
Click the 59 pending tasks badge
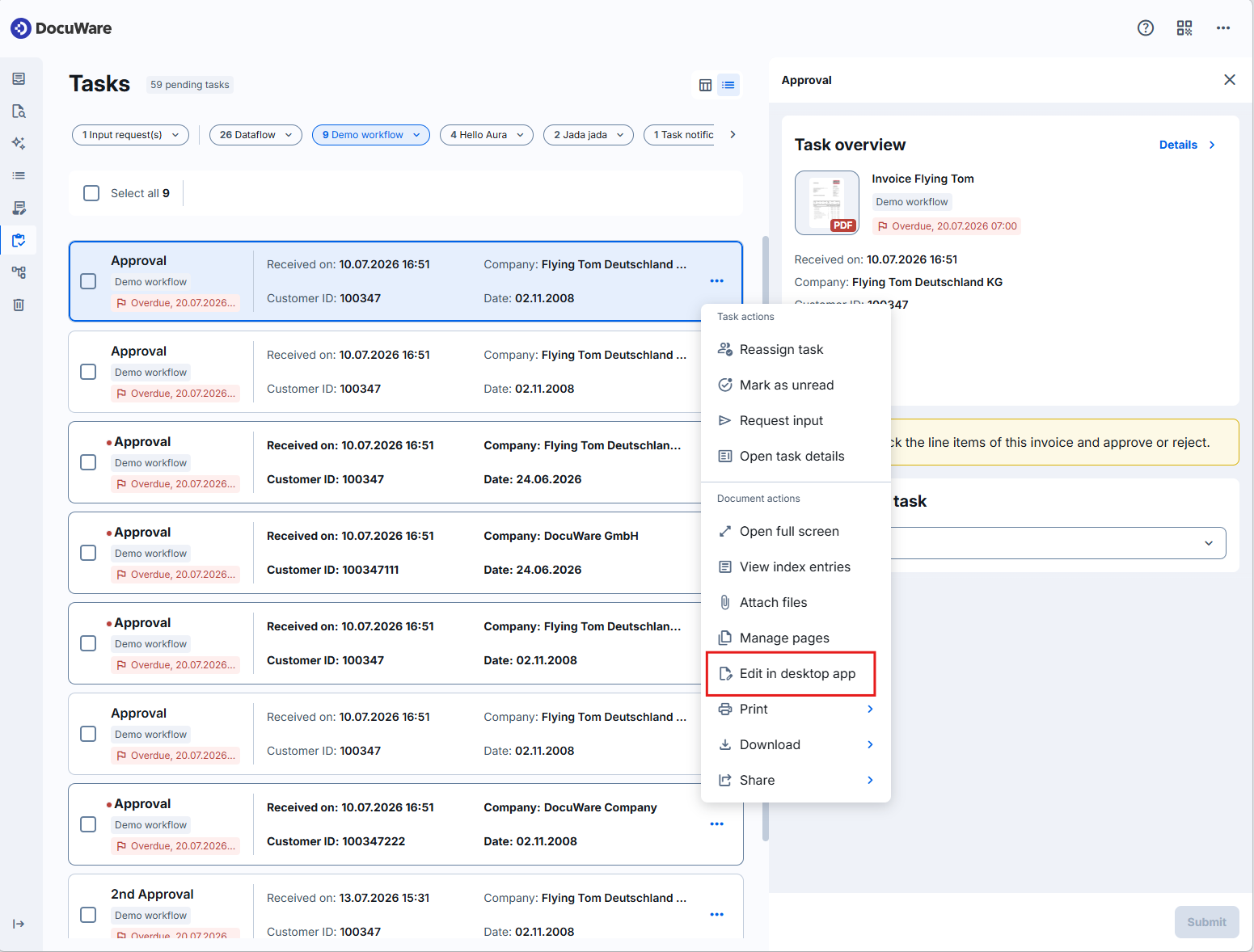click(190, 85)
